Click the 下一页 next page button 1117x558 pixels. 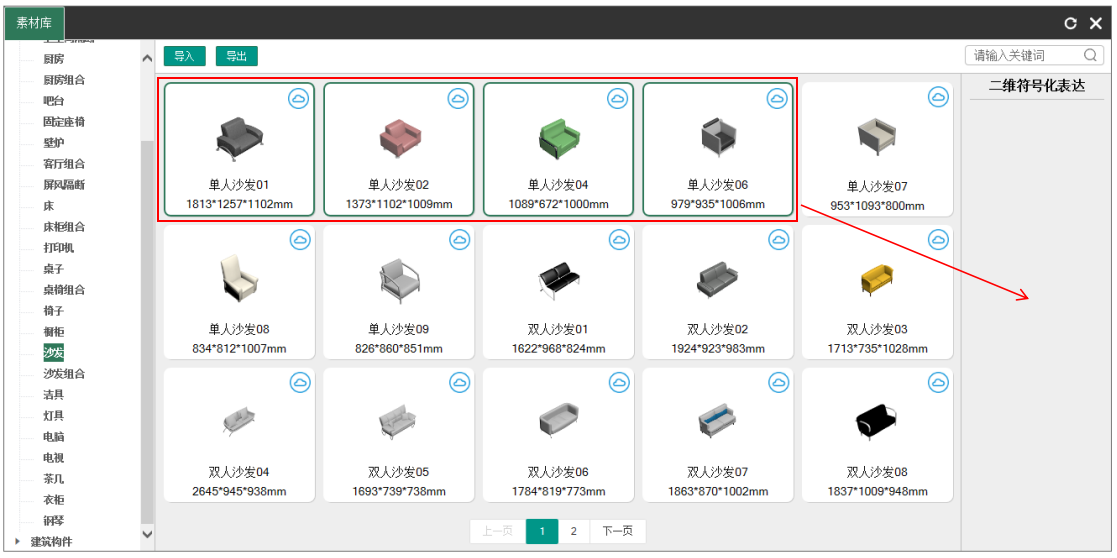[618, 531]
